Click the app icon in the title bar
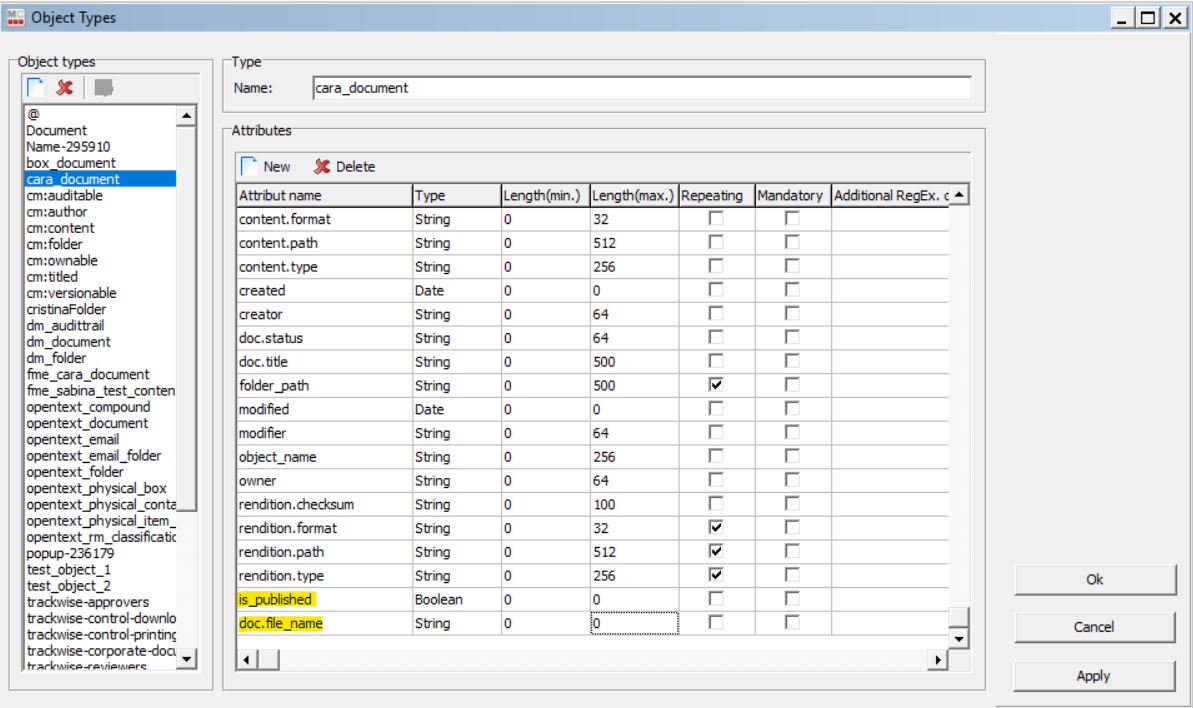 click(x=14, y=17)
